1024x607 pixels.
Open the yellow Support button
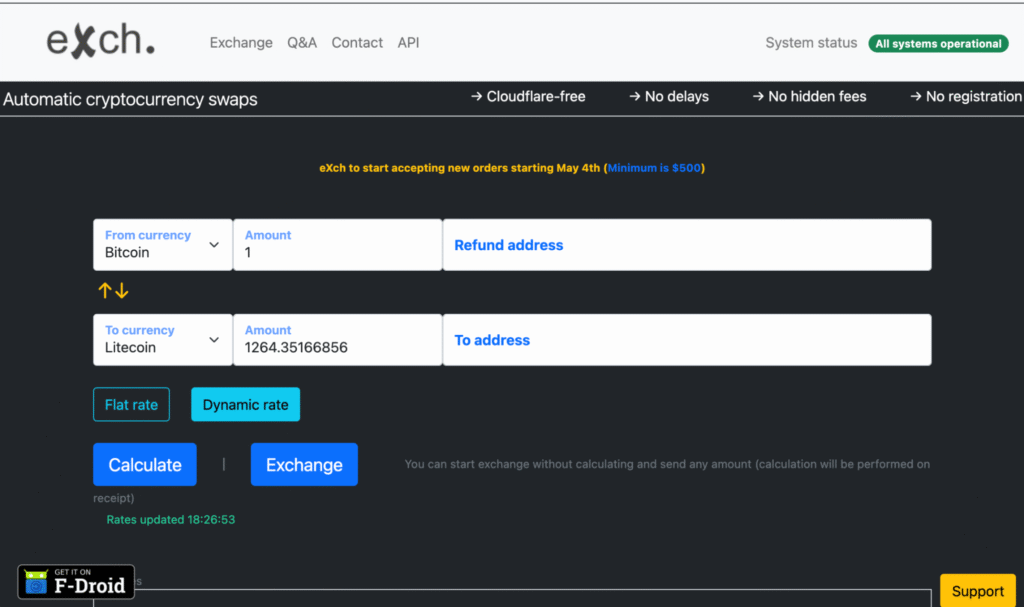(978, 591)
